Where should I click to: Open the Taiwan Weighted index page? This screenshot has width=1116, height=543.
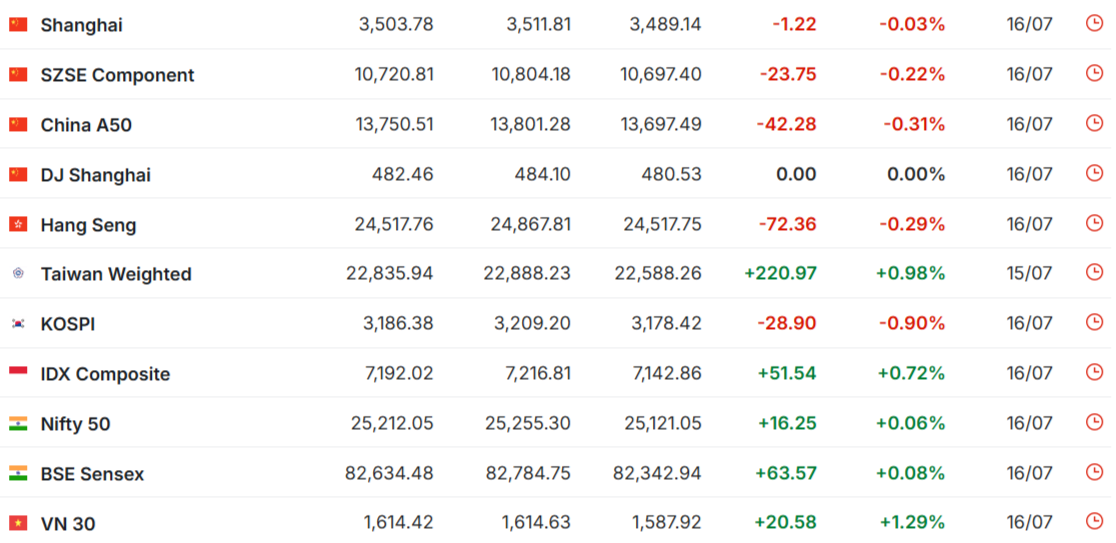tap(116, 274)
